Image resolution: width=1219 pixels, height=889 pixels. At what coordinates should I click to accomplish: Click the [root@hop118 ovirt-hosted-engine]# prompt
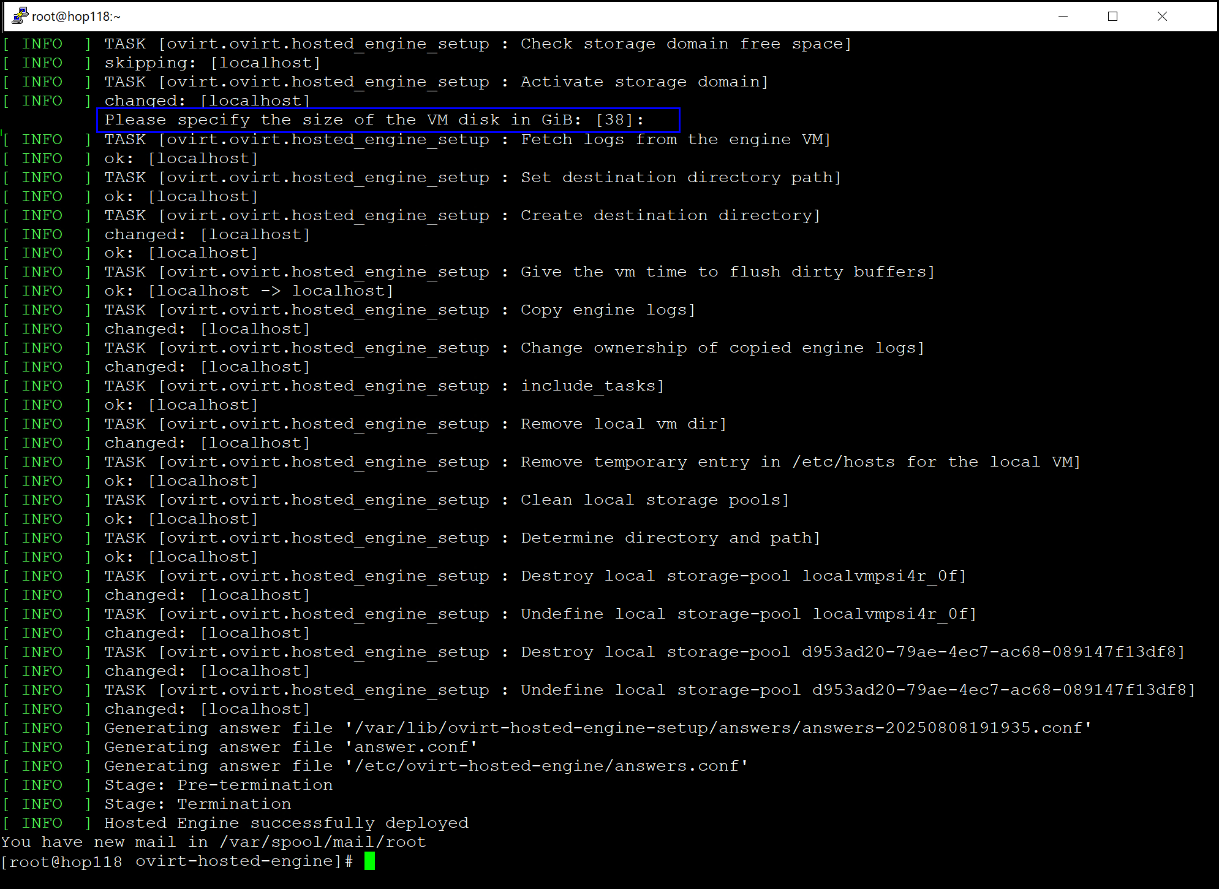[x=177, y=861]
